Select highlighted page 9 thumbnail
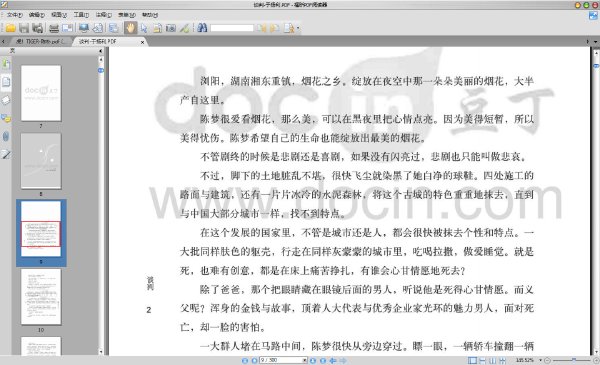 click(41, 229)
